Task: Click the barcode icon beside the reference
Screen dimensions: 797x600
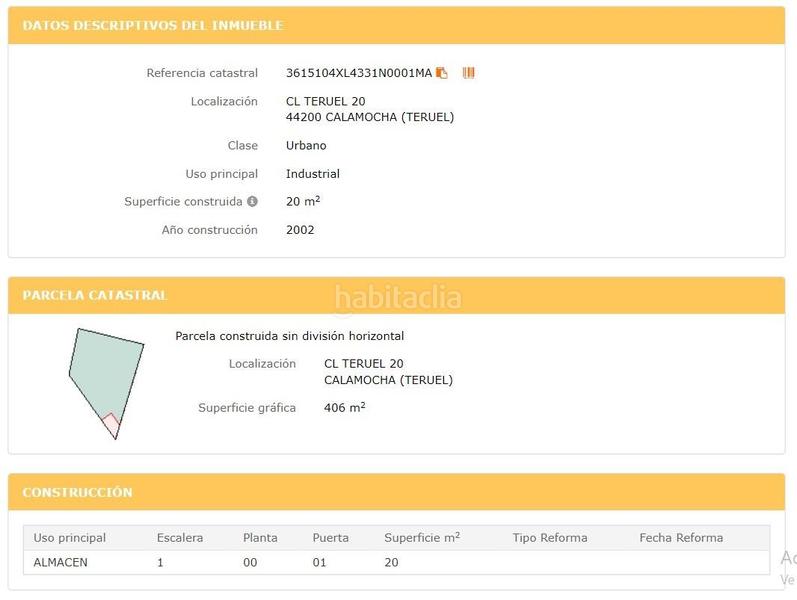Action: 468,73
